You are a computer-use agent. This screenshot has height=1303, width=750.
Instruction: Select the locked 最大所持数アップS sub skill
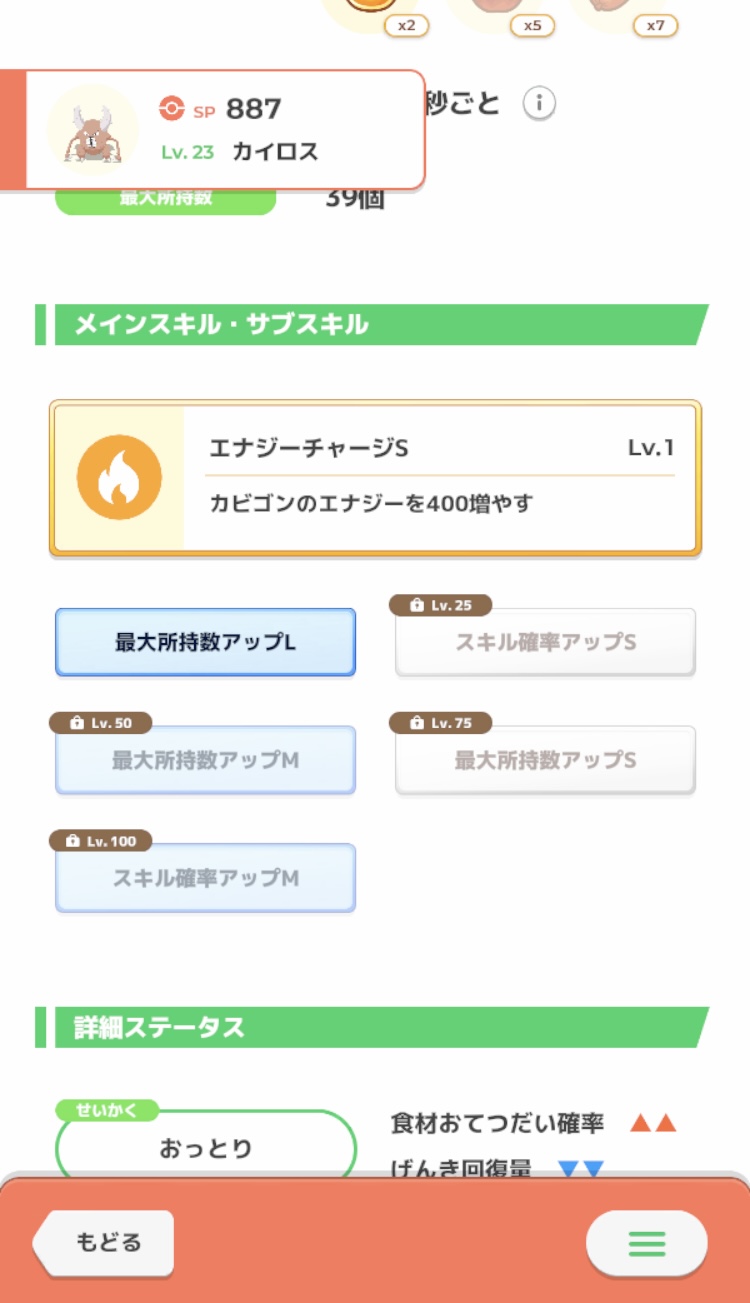pyautogui.click(x=545, y=760)
